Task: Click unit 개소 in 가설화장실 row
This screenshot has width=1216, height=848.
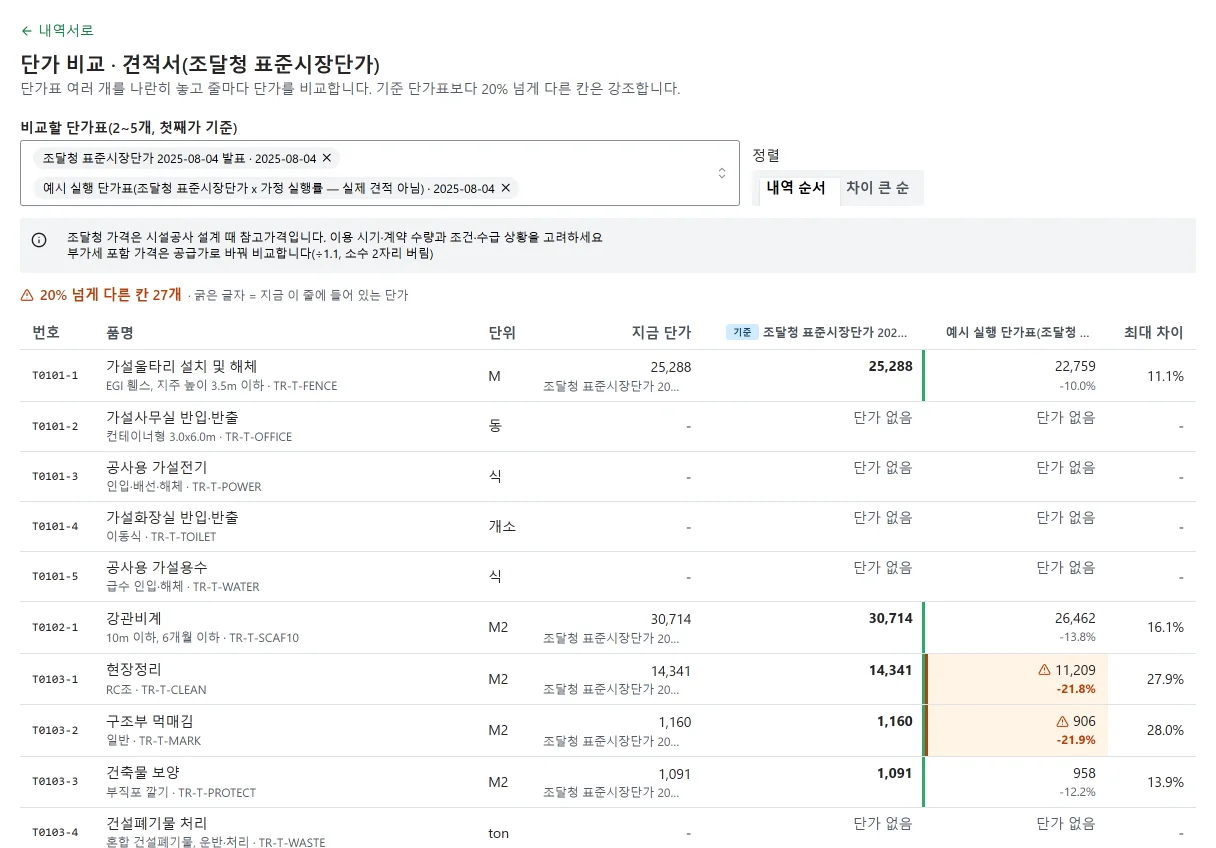Action: 502,526
